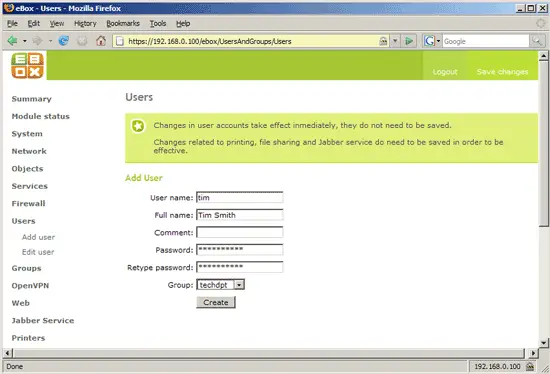The image size is (550, 374).
Task: Open the address bar URL dropdown
Action: point(395,41)
